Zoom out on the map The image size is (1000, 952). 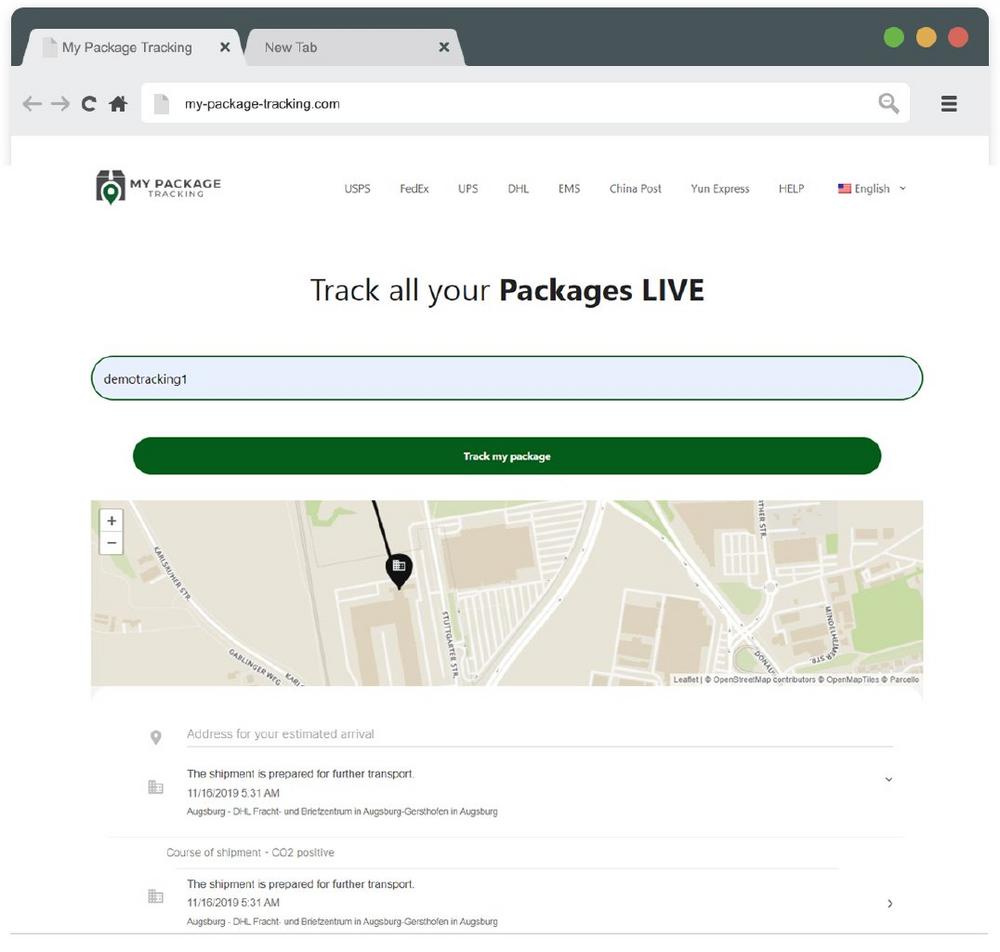[112, 543]
